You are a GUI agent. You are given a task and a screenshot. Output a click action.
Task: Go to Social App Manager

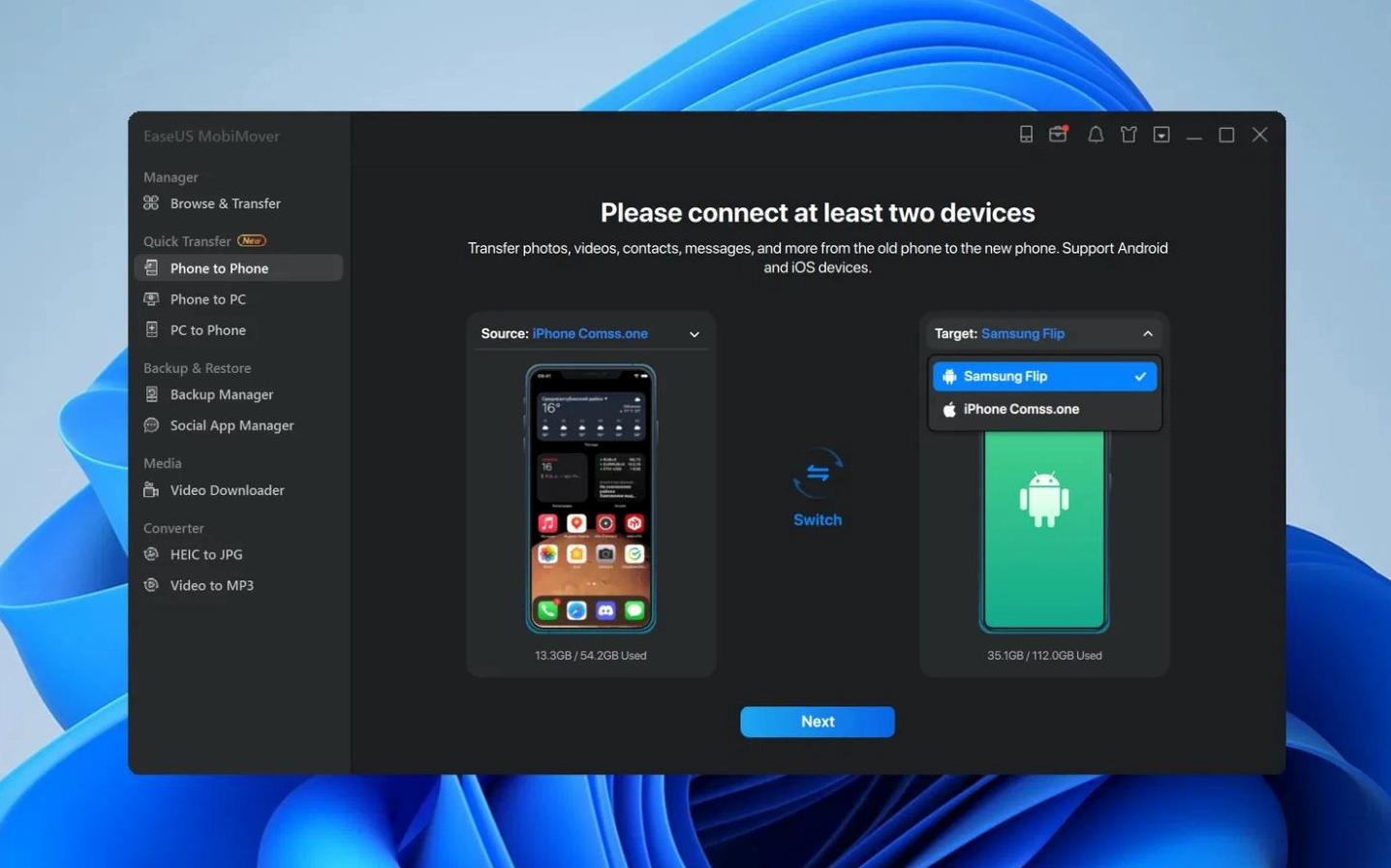click(x=232, y=425)
